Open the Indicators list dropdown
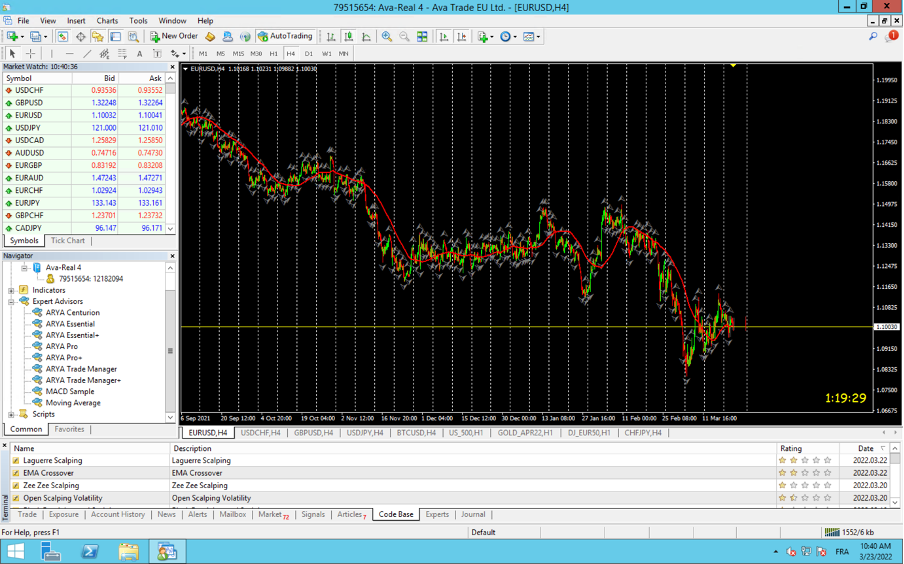This screenshot has width=904, height=564. [492, 37]
